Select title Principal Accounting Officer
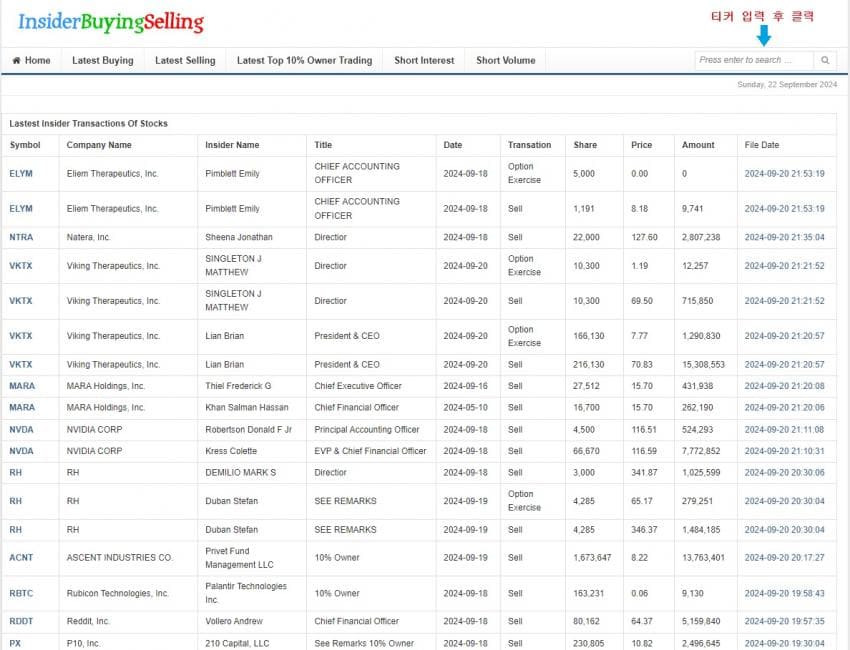850x650 pixels. [x=366, y=429]
